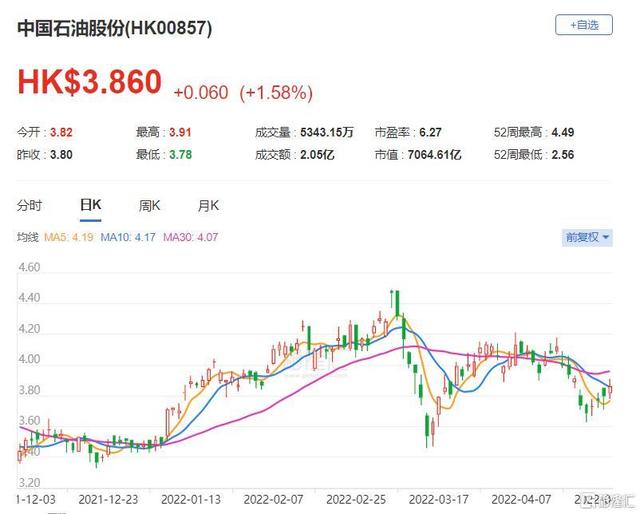Click the 成交额 value 2.05亿
Image resolution: width=640 pixels, height=514 pixels.
pos(317,155)
